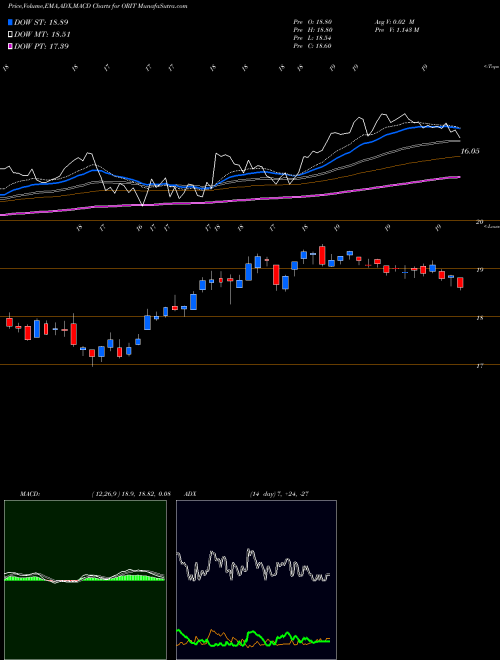Select the 'DOW PT: 17.39' legend text
The height and width of the screenshot is (660, 500).
(x=41, y=46)
